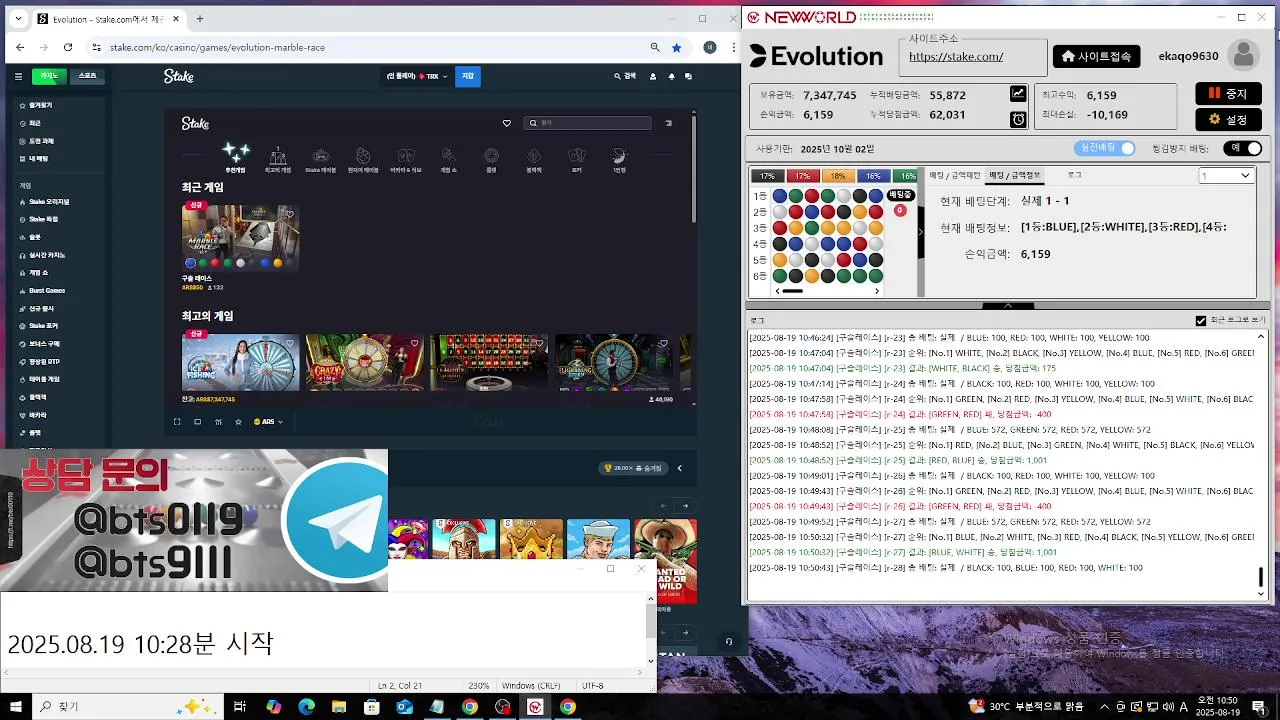Screen dimensions: 1280x720
Task: Open Stake Originals in sidebar
Action: click(x=49, y=201)
